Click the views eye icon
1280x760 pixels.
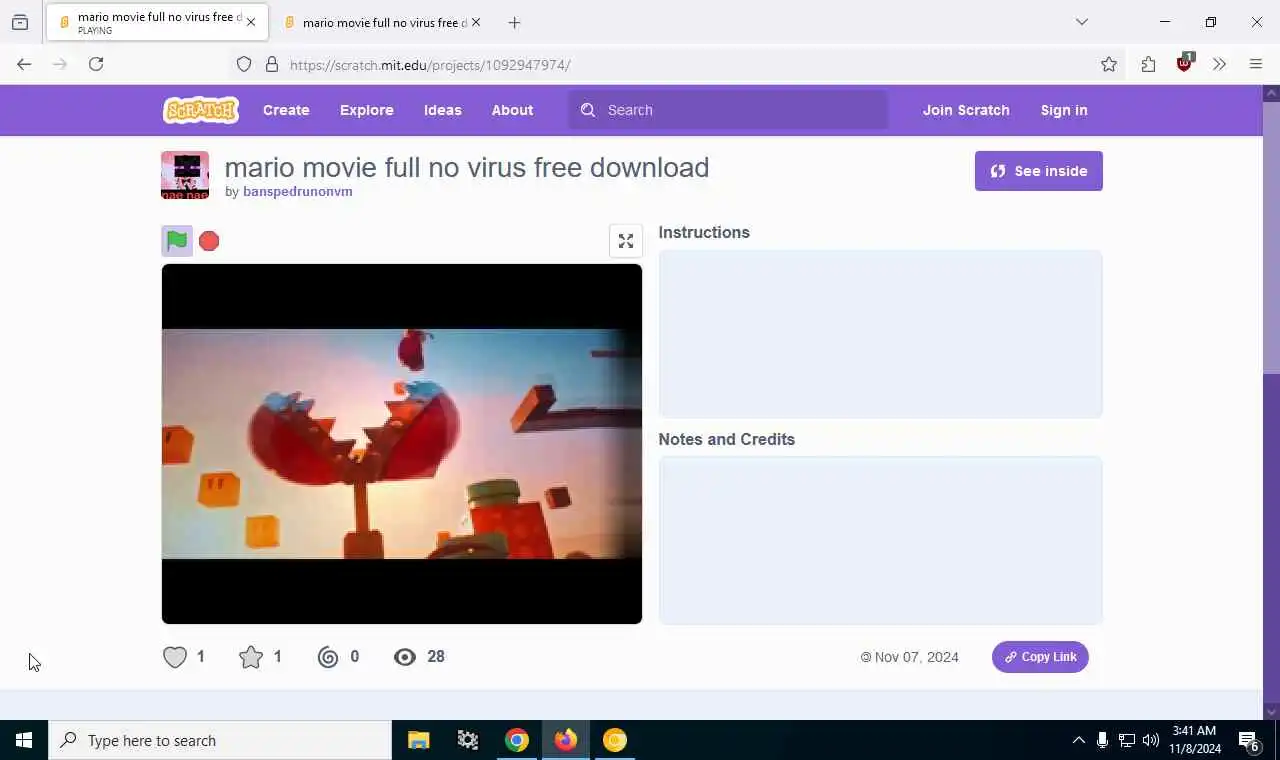click(405, 657)
